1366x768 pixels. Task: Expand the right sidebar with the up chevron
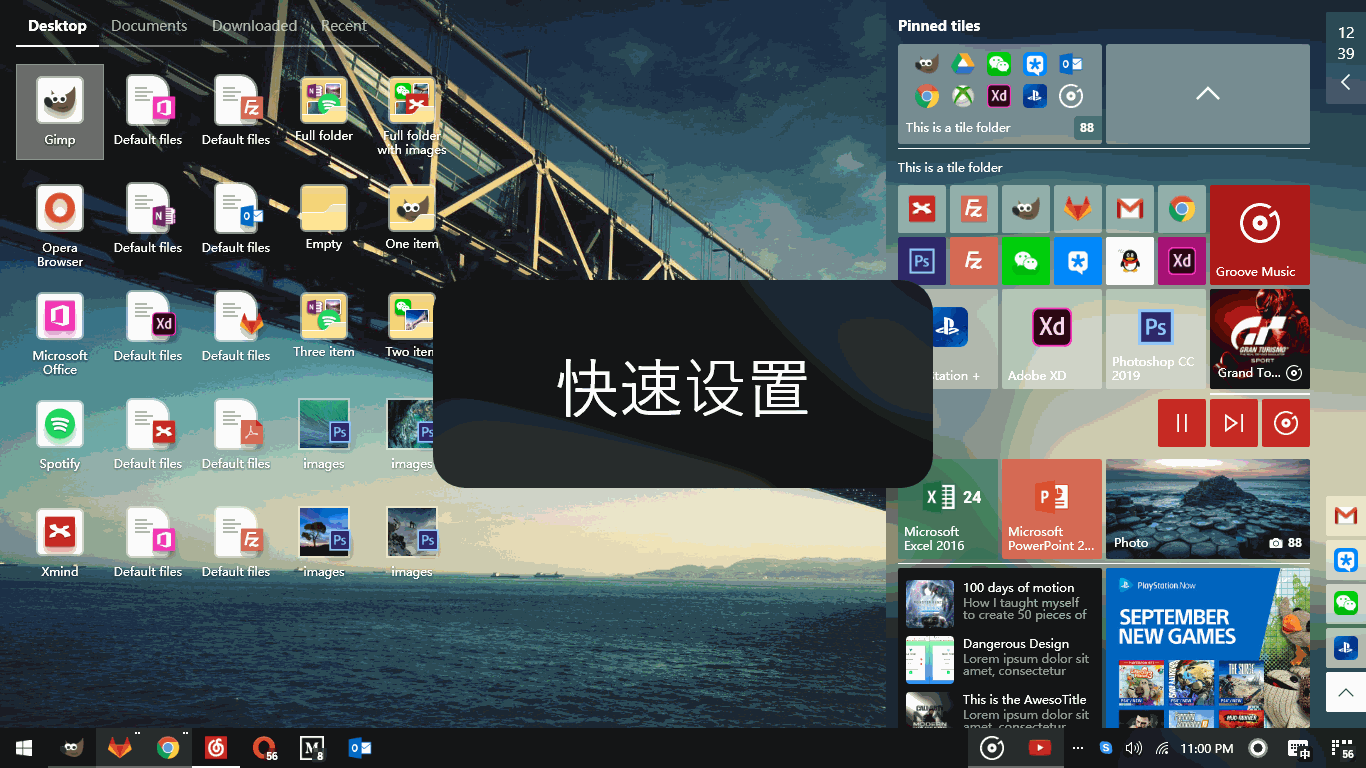pyautogui.click(x=1346, y=692)
